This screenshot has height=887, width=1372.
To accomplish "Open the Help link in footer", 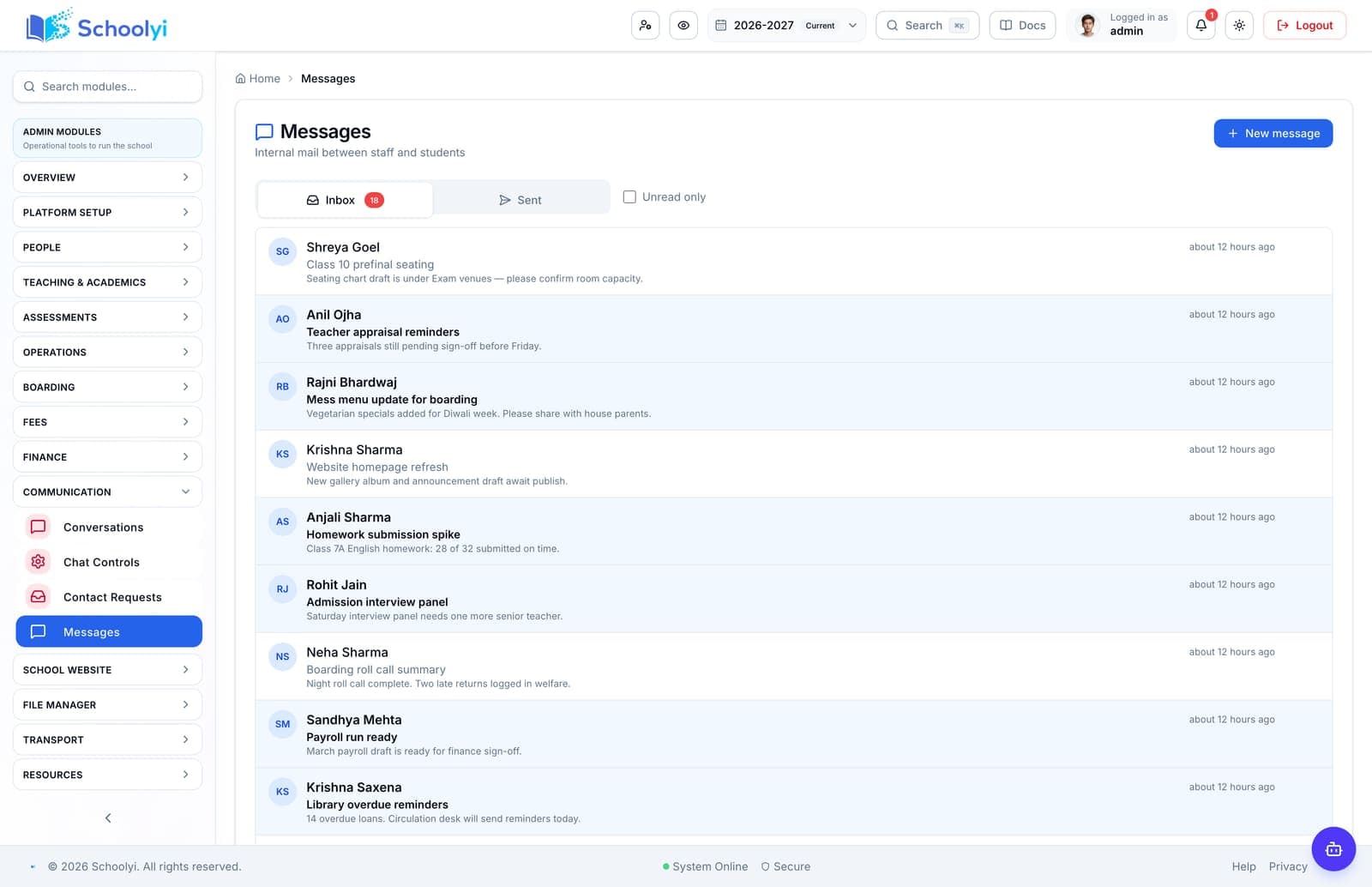I will tap(1243, 866).
